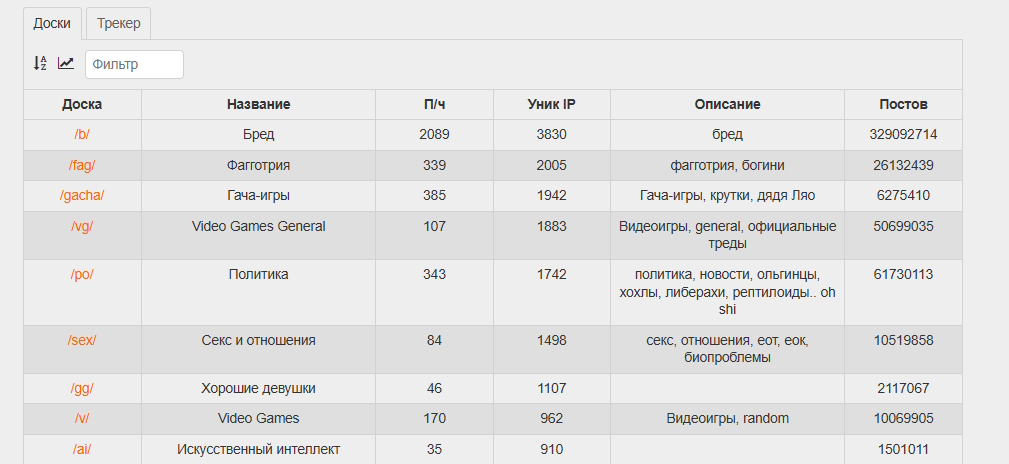
Task: Click the П/ч column header
Action: (434, 104)
